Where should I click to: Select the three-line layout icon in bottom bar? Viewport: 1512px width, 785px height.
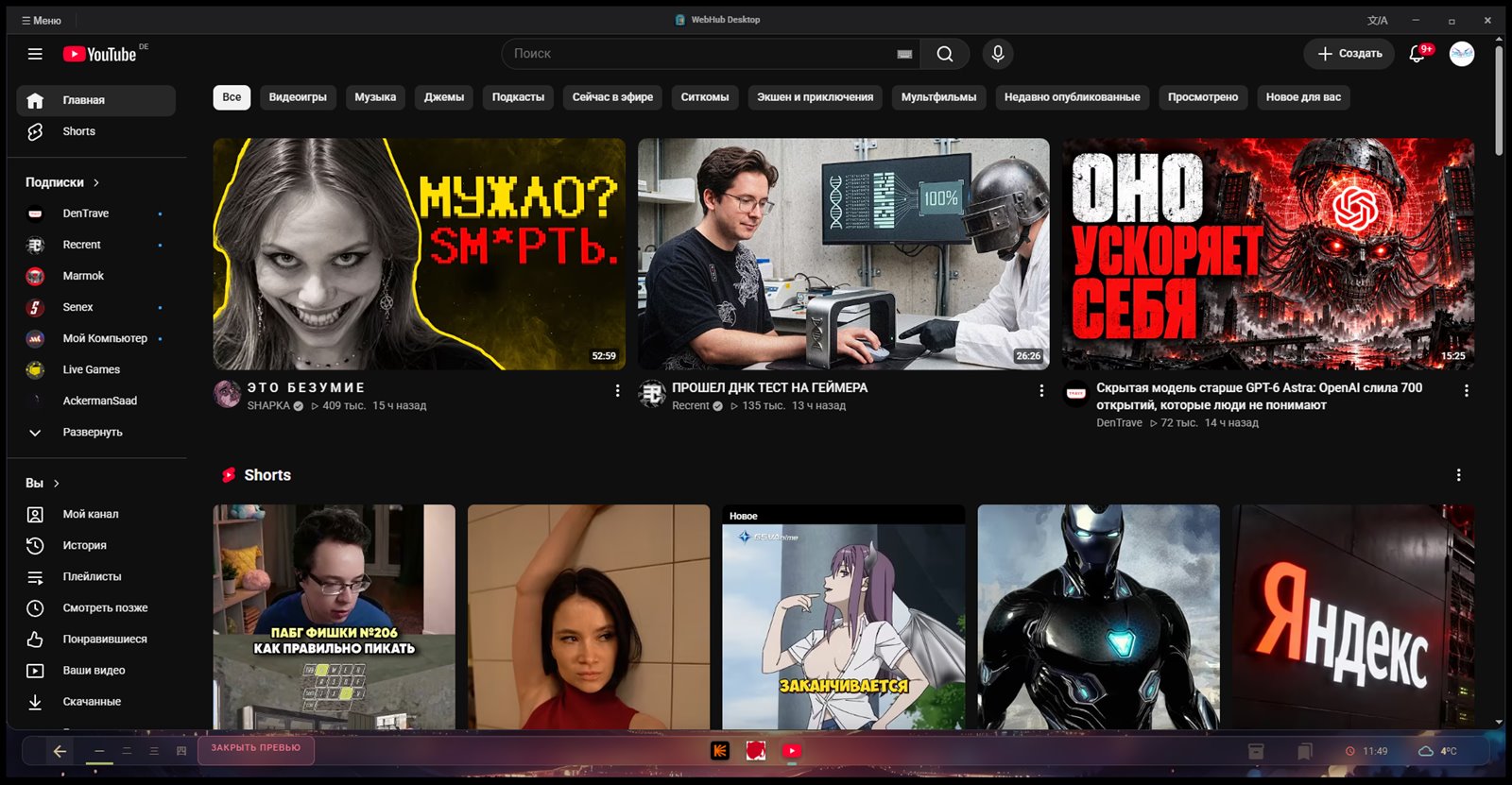pos(153,751)
